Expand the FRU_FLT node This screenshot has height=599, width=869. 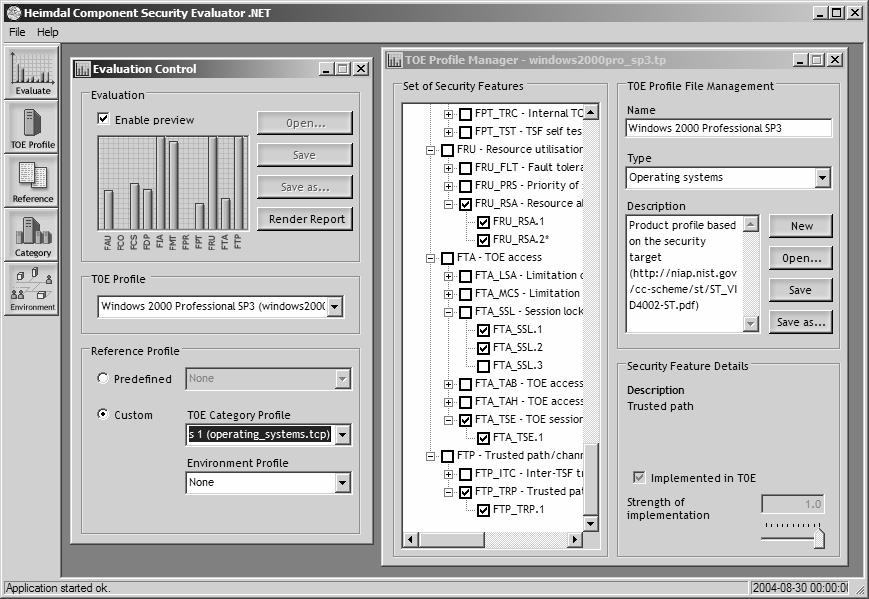(448, 168)
